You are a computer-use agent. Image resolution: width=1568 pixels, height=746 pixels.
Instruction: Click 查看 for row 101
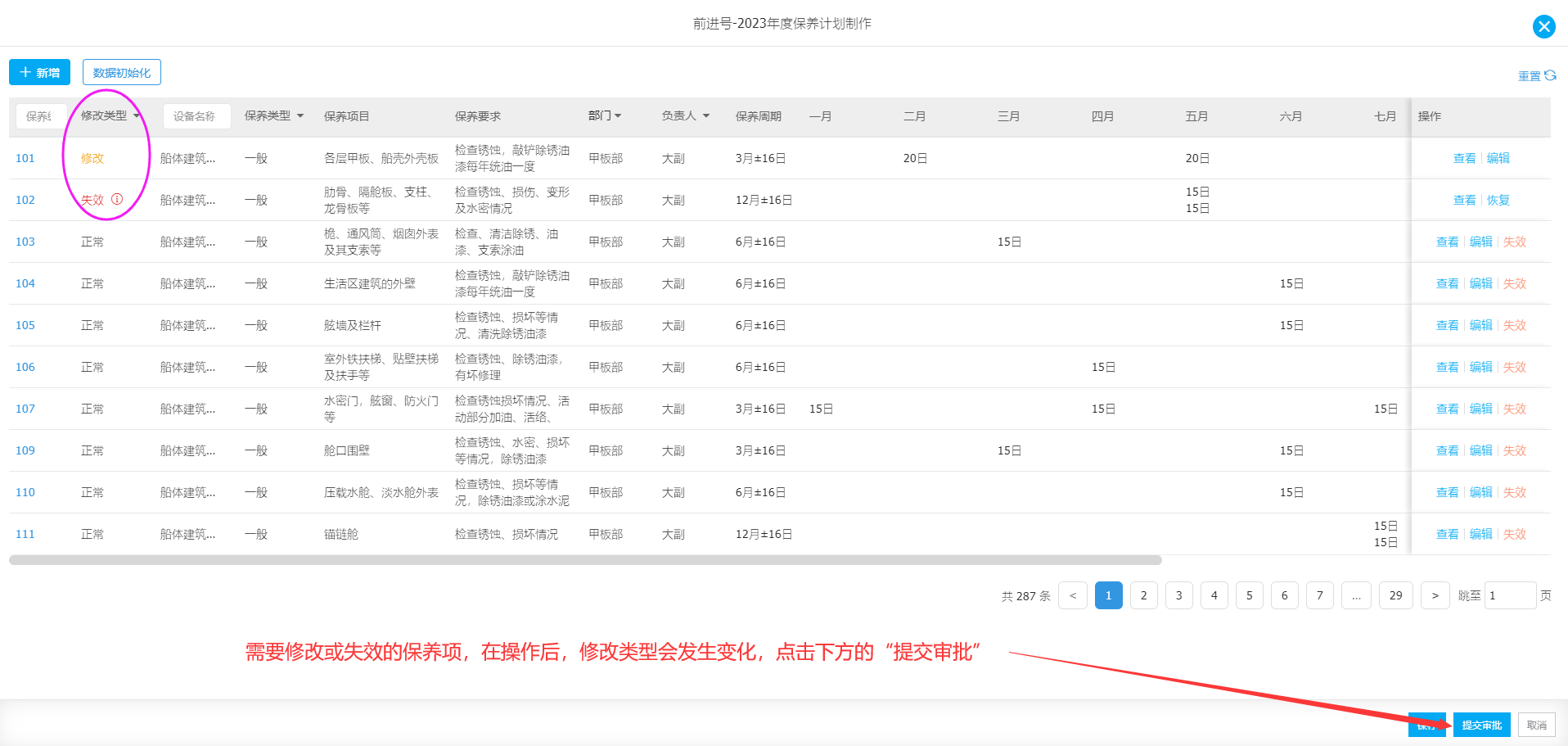click(1464, 158)
